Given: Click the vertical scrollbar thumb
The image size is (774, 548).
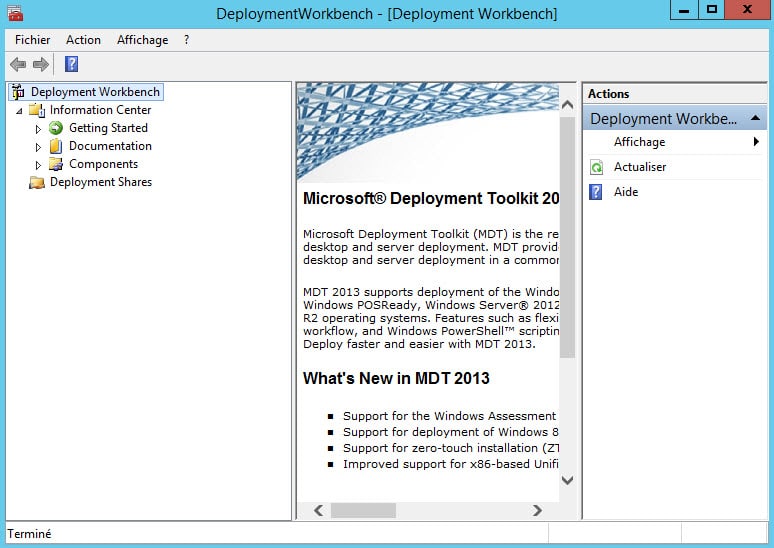Looking at the screenshot, I should tap(567, 237).
